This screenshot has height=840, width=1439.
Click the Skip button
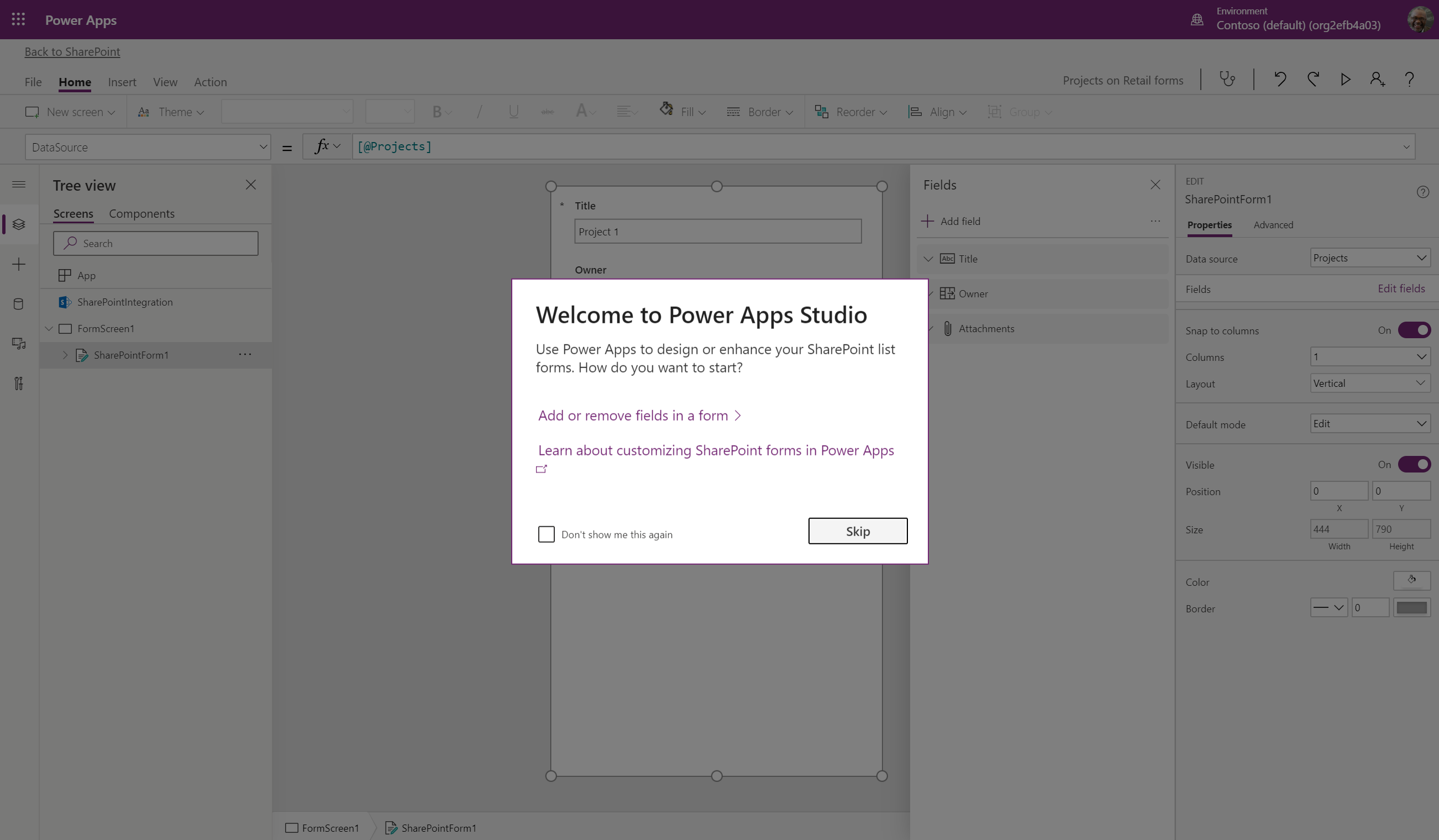click(x=857, y=531)
